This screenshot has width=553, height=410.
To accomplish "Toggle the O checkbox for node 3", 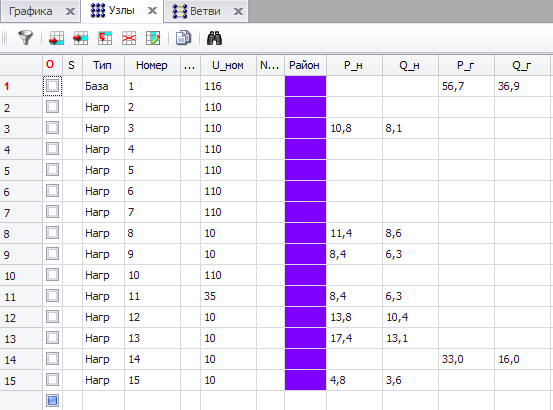I will coord(53,128).
